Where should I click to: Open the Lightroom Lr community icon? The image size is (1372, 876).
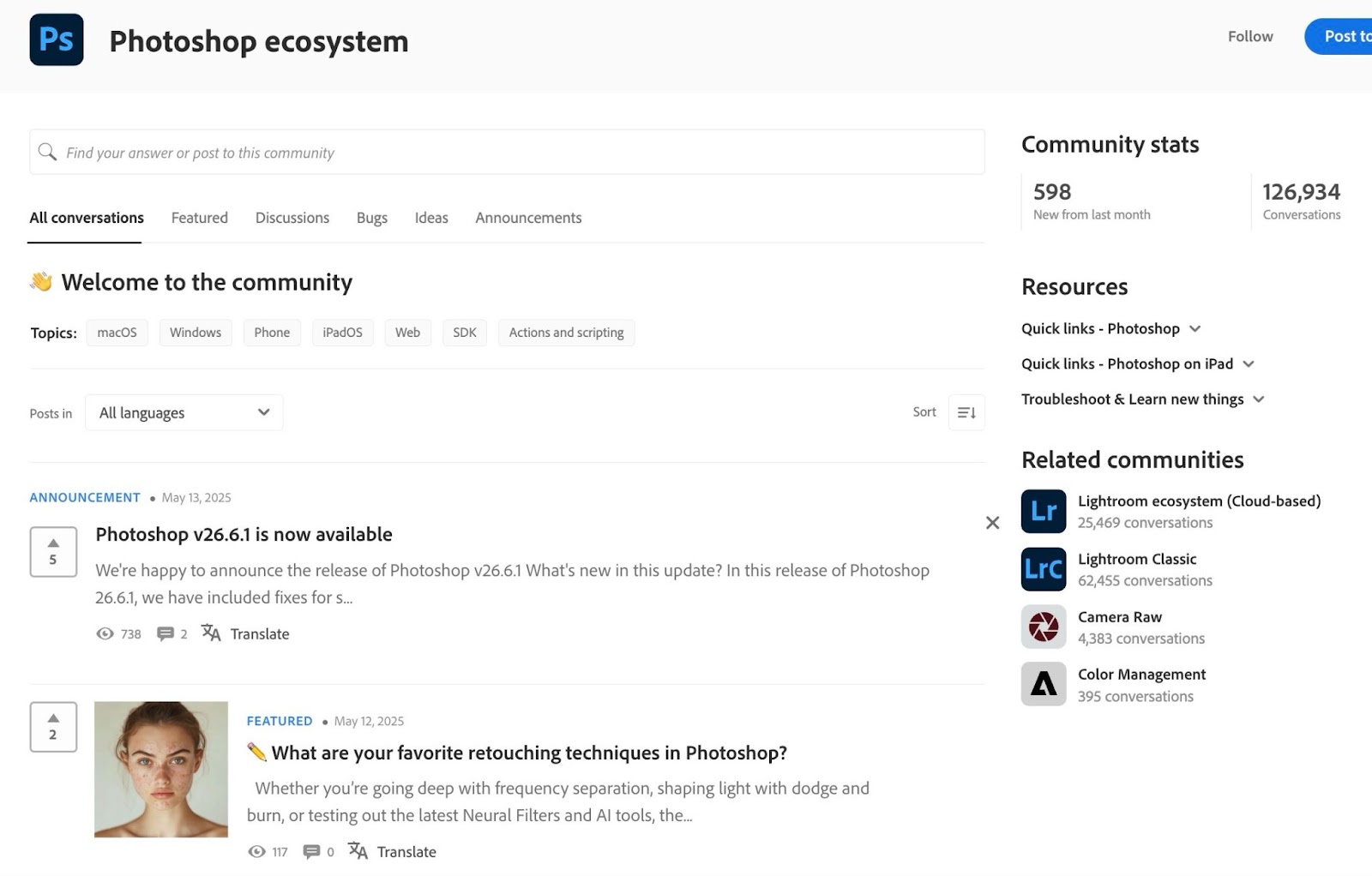[1044, 511]
